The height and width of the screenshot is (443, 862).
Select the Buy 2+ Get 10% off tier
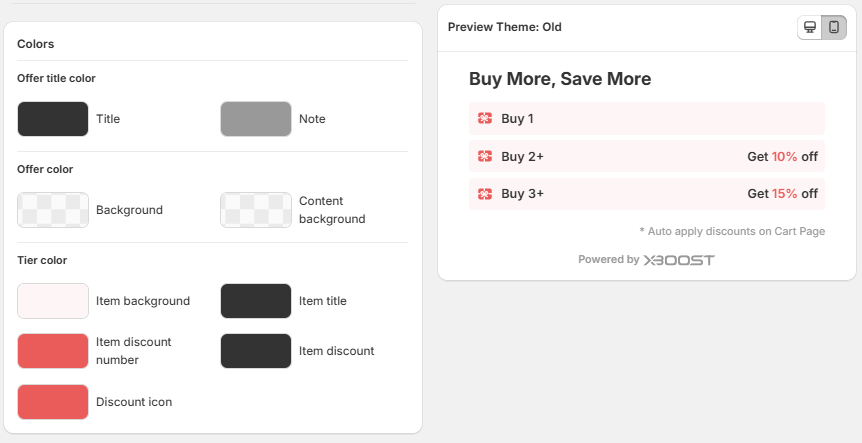coord(646,156)
